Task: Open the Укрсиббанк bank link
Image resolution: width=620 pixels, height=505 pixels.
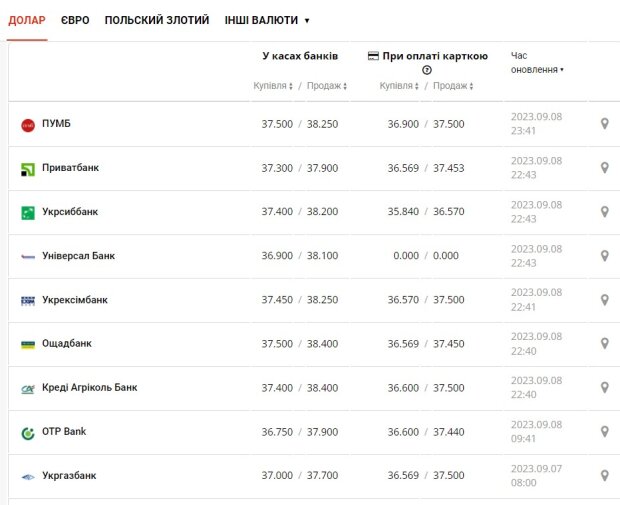Action: click(x=70, y=212)
